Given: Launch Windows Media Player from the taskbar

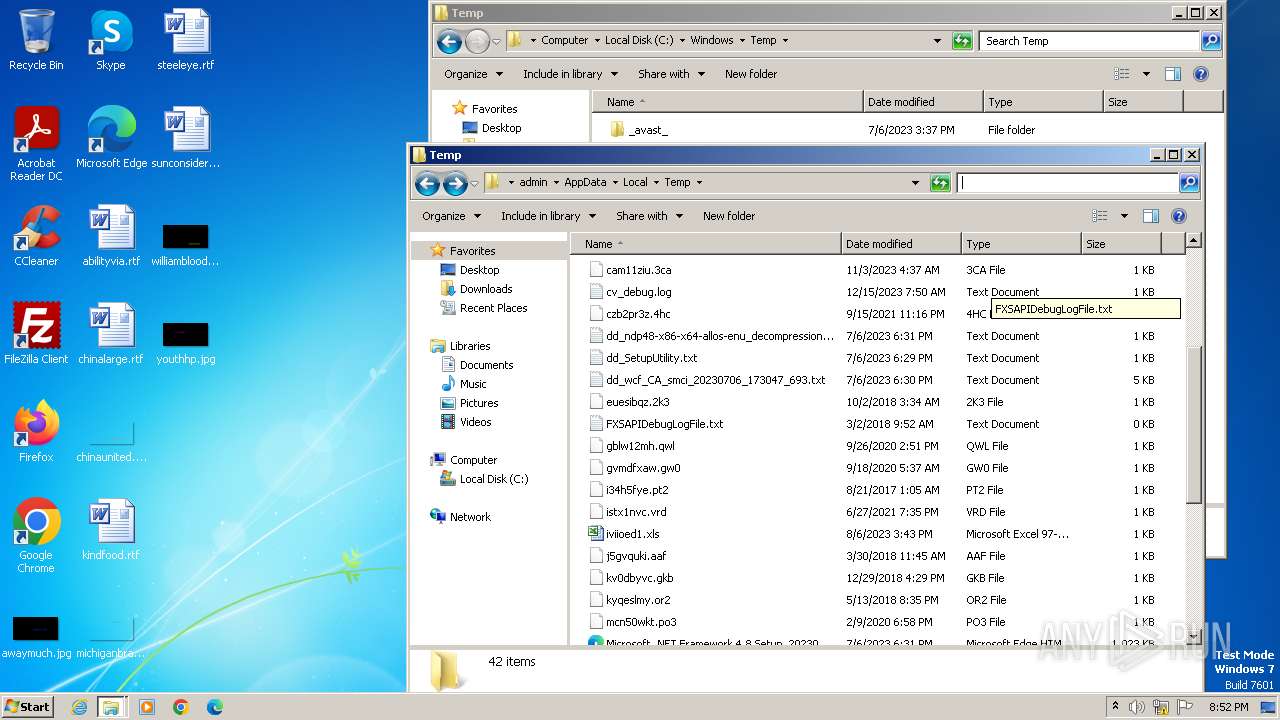Looking at the screenshot, I should pyautogui.click(x=147, y=707).
